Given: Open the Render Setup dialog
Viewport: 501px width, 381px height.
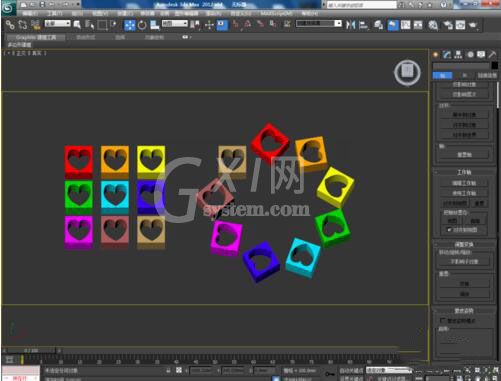Looking at the screenshot, I should 447,25.
